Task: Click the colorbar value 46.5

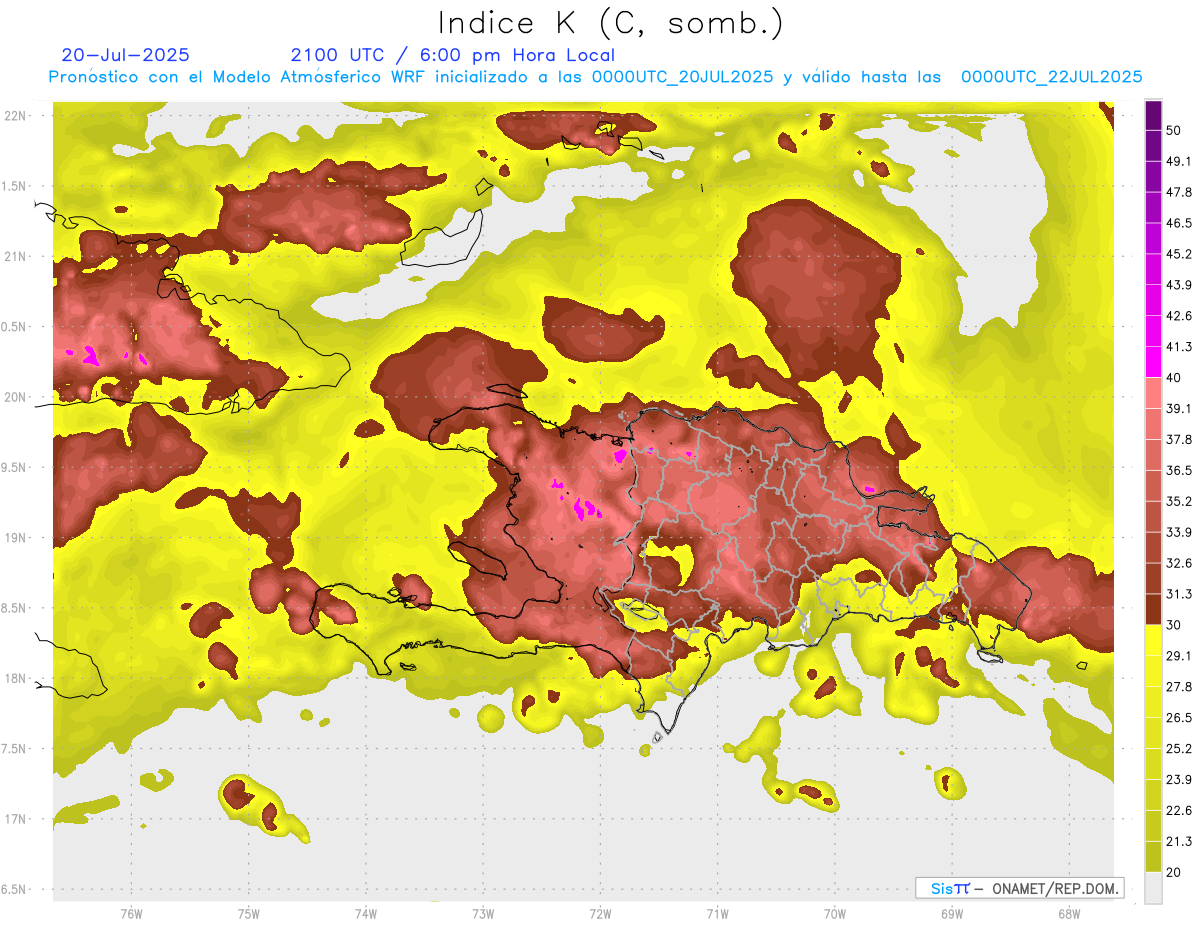Action: point(1179,223)
